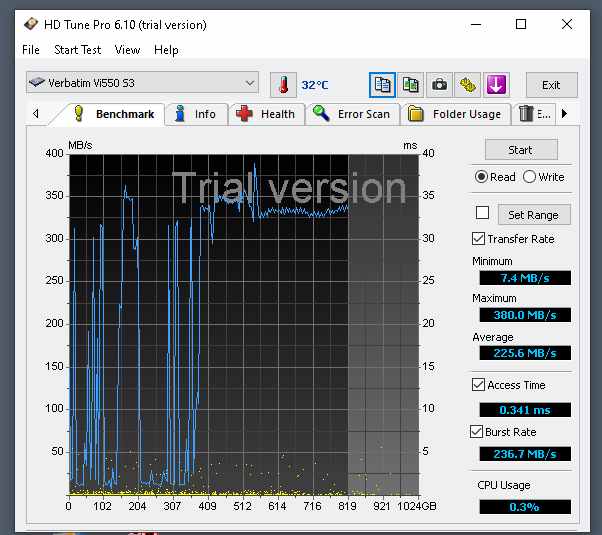Copy benchmark results to clipboard
Image resolution: width=602 pixels, height=535 pixels.
pos(382,84)
